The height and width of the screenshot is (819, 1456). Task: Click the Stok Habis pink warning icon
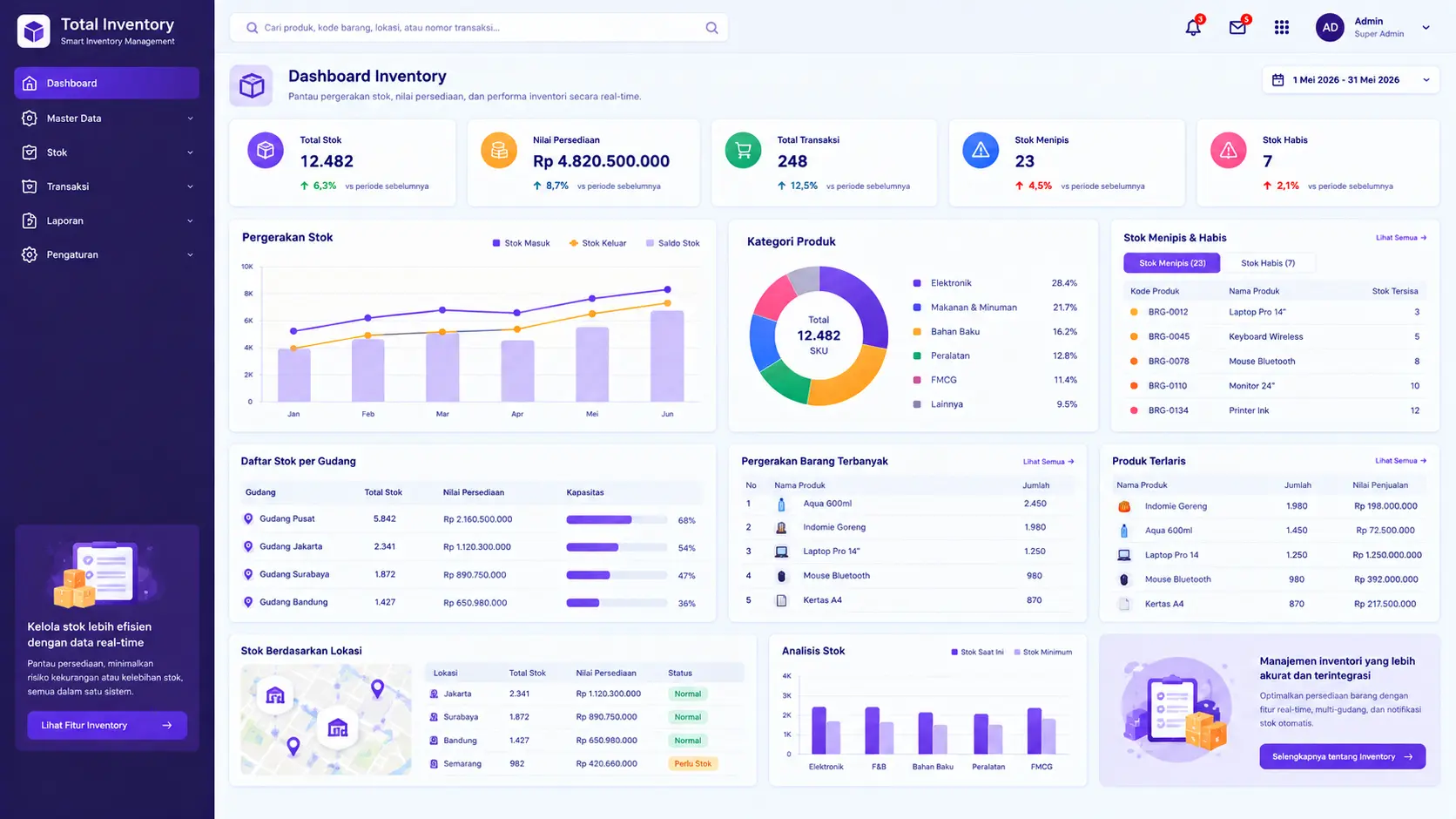pyautogui.click(x=1229, y=150)
